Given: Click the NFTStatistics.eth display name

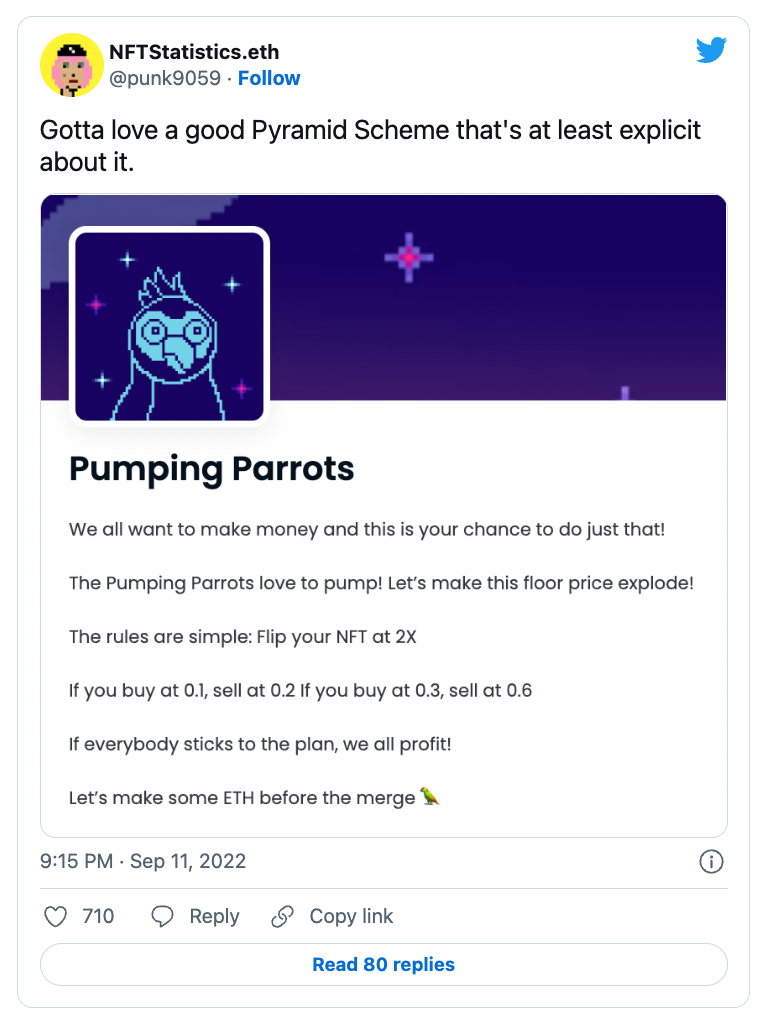Looking at the screenshot, I should (194, 52).
